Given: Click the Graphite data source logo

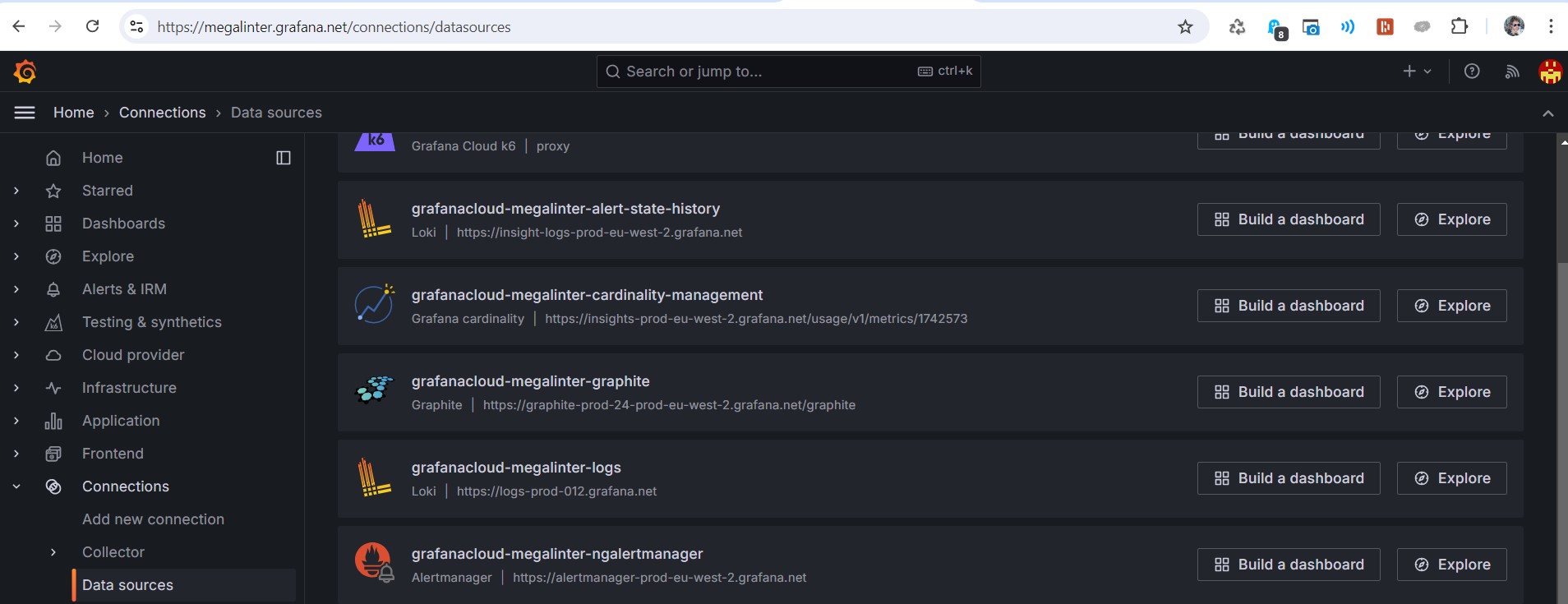Looking at the screenshot, I should [374, 390].
